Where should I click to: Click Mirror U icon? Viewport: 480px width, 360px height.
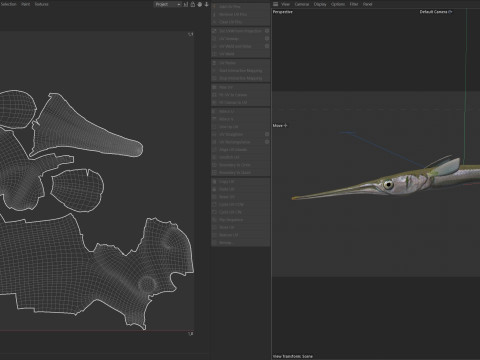(x=215, y=111)
